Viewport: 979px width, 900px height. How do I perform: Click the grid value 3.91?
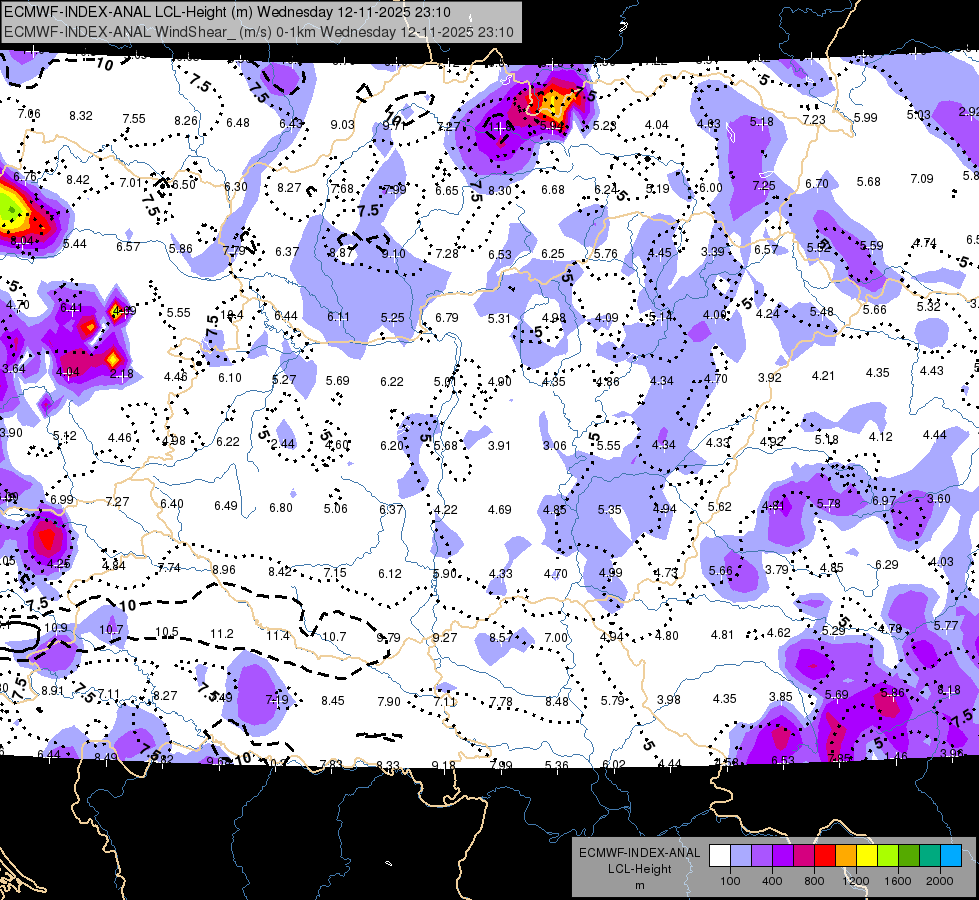(499, 445)
